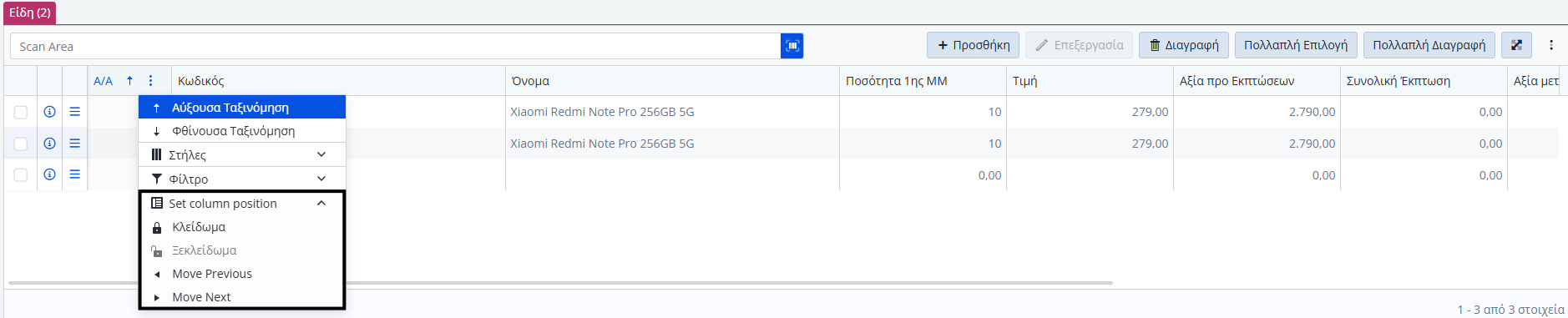Click the Προσθήκη add button
This screenshot has height=318, width=1568.
pos(973,45)
